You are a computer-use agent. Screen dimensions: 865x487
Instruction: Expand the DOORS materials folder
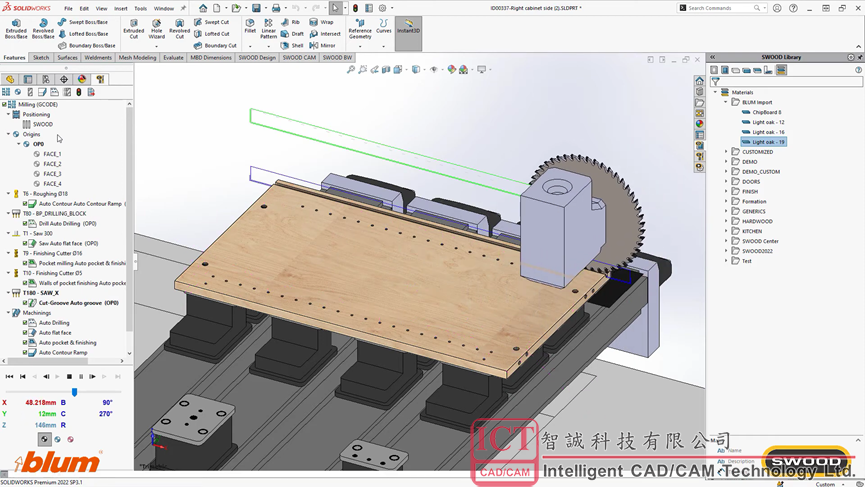(x=726, y=181)
